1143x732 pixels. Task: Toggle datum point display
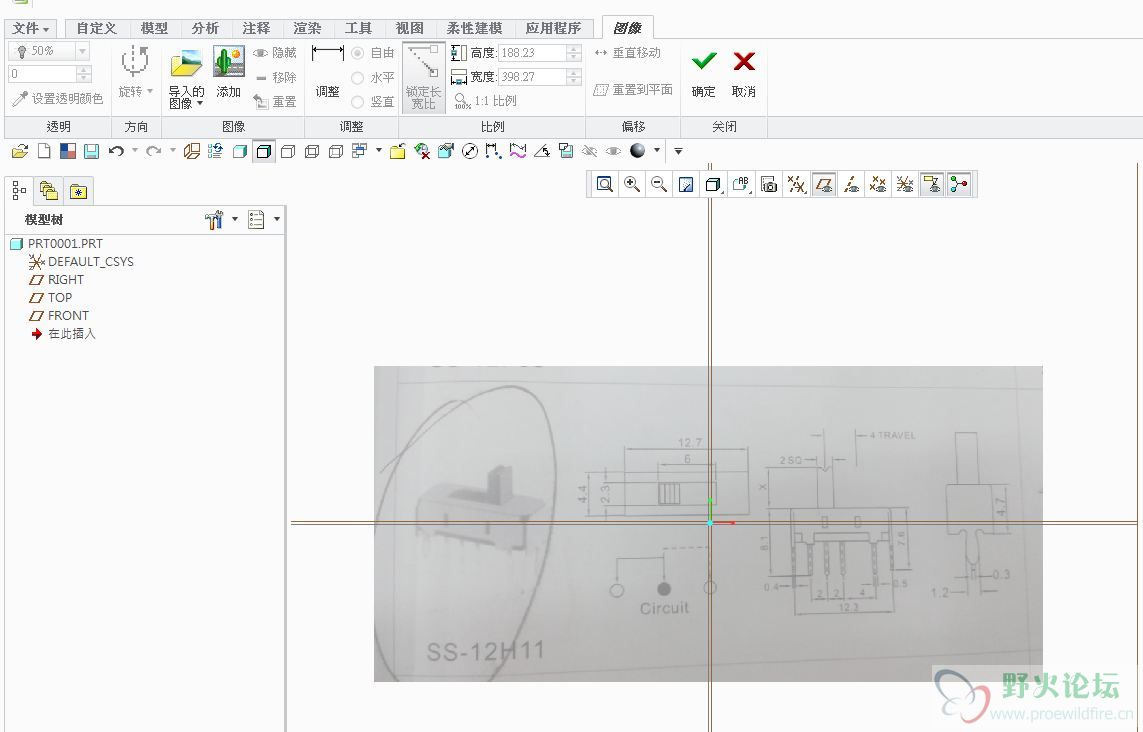[x=878, y=184]
